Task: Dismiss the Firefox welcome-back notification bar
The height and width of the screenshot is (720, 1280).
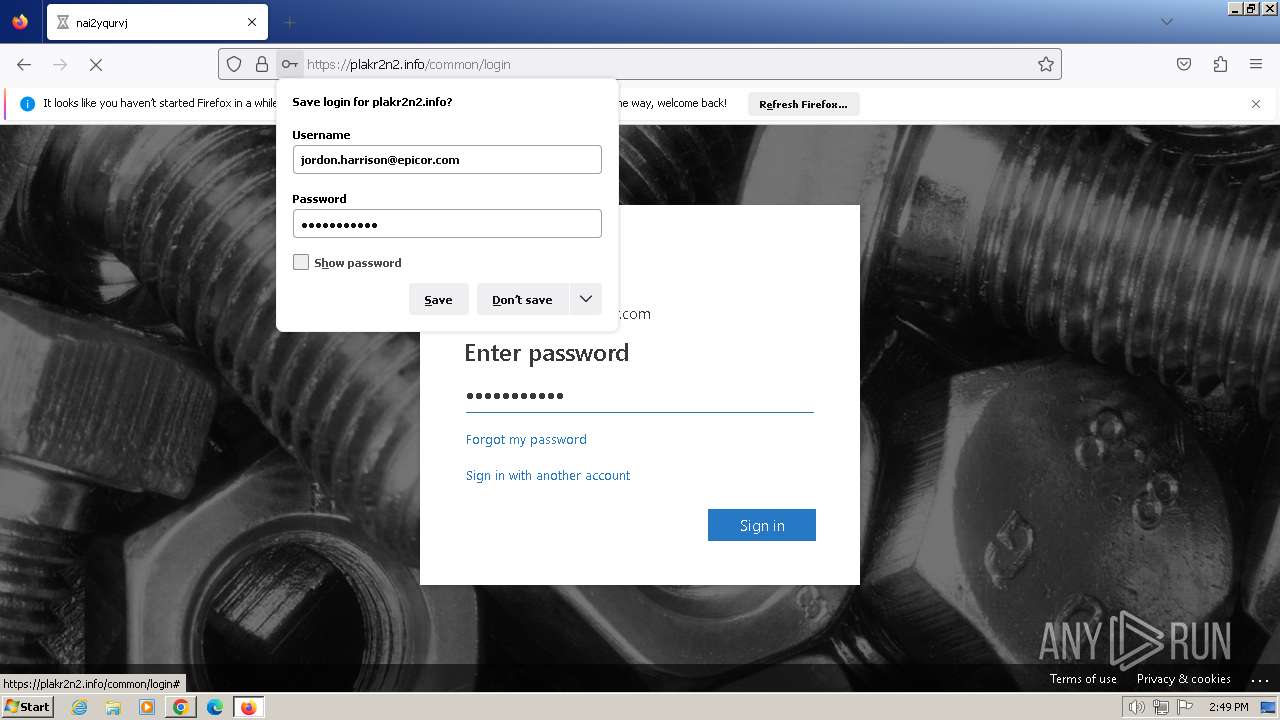Action: [1256, 104]
